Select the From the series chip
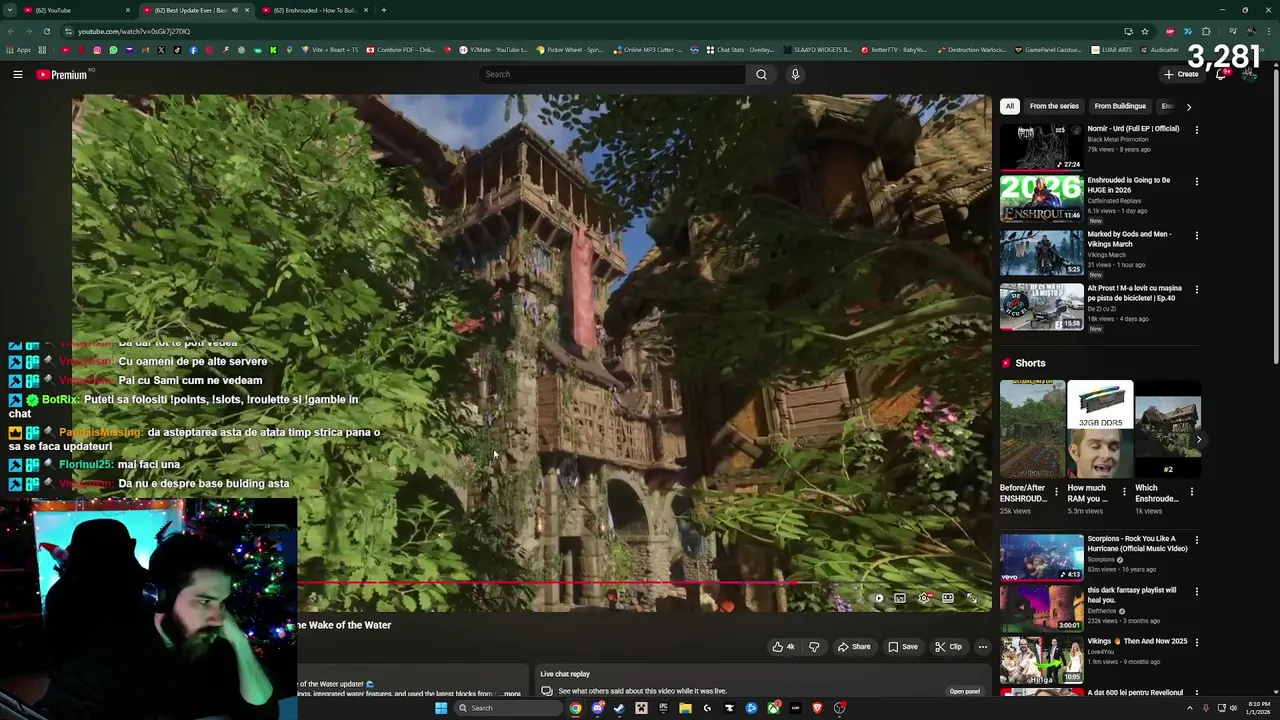This screenshot has height=720, width=1280. [1054, 106]
